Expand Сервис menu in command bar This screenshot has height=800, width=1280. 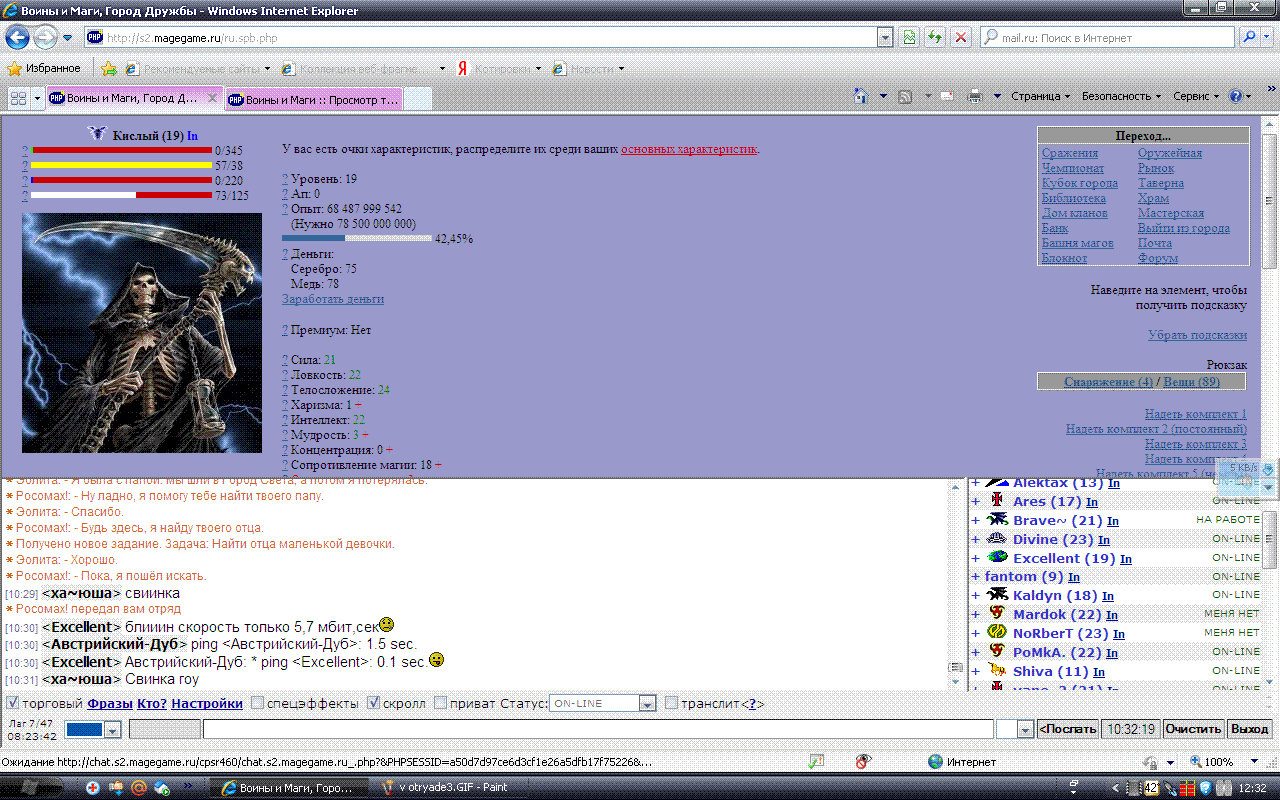pyautogui.click(x=1196, y=96)
